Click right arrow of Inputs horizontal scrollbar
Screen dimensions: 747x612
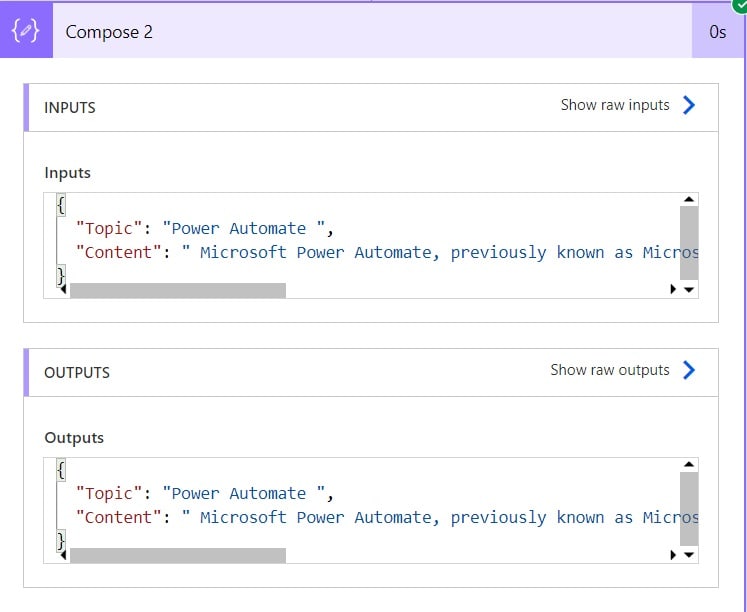(x=673, y=289)
